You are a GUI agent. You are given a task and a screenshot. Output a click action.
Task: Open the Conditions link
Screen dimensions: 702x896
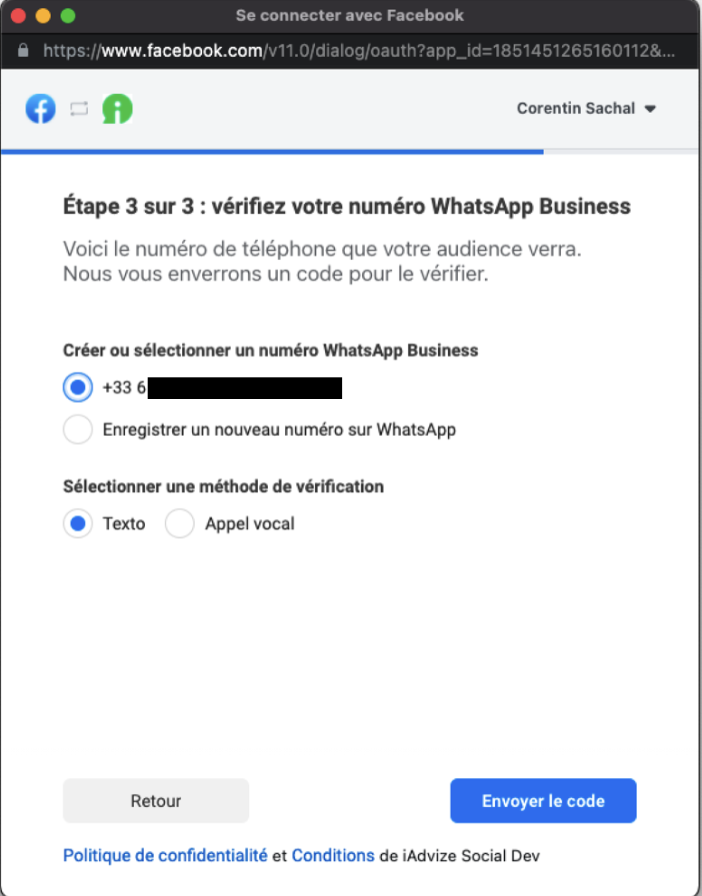click(333, 855)
